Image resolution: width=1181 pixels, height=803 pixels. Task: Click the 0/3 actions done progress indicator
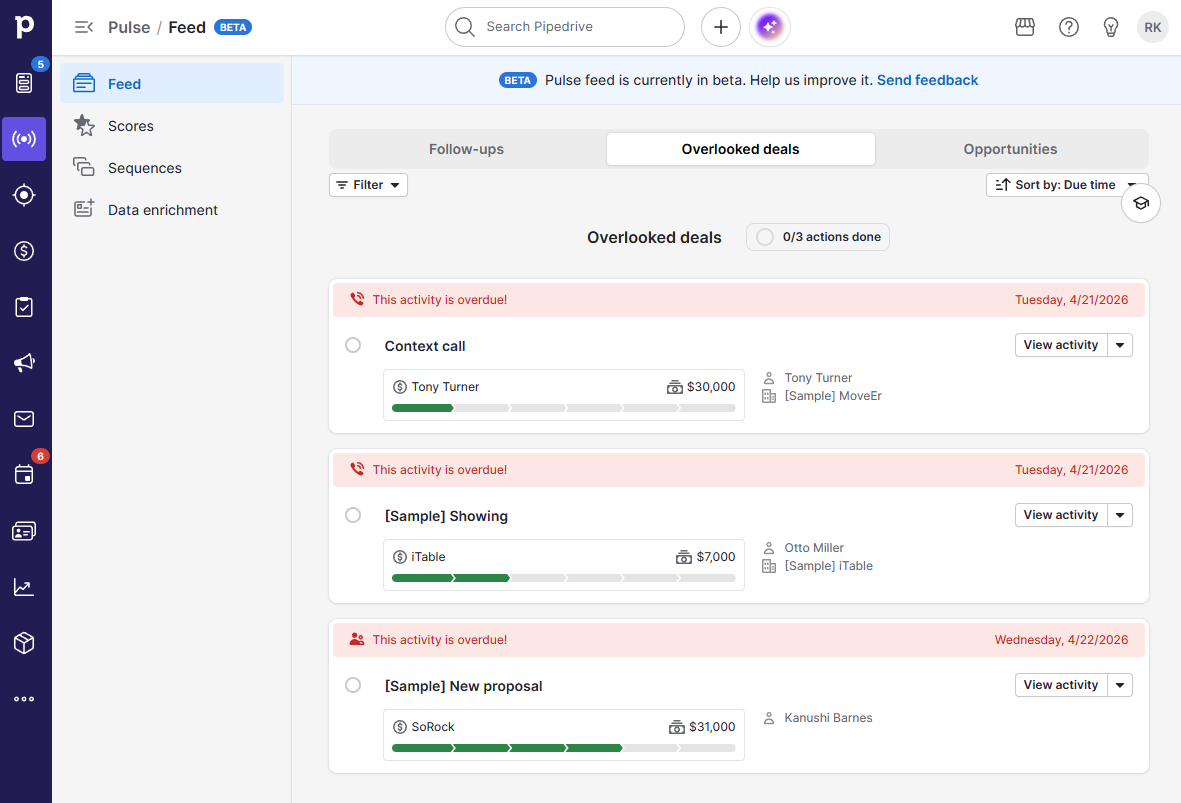817,237
